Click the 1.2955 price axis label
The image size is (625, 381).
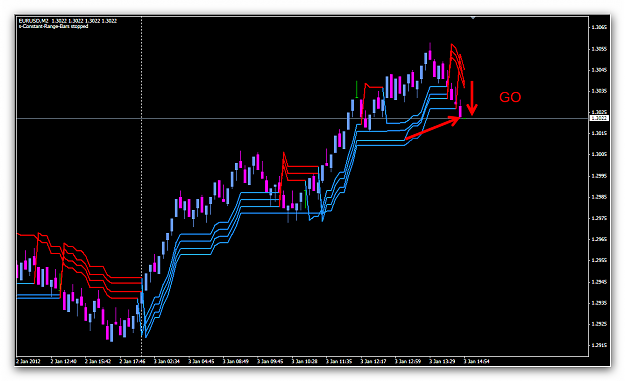coord(599,260)
